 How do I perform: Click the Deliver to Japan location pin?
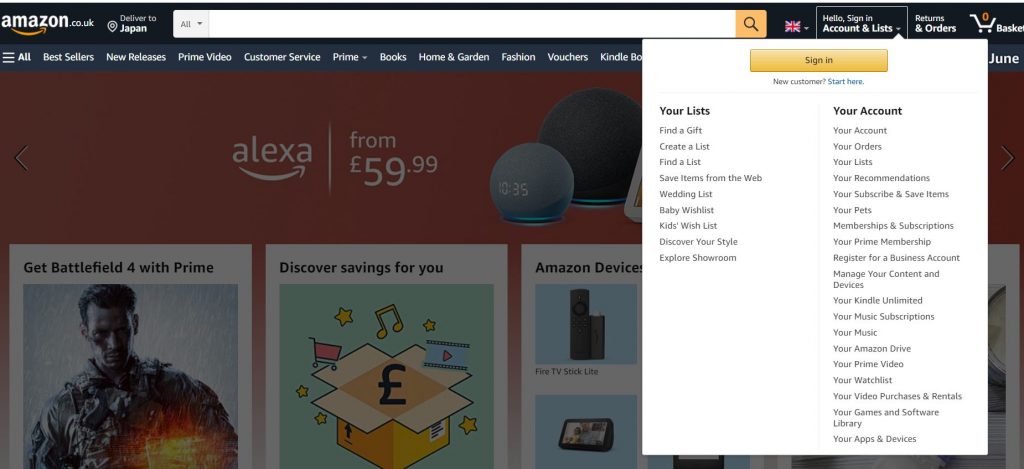click(112, 26)
